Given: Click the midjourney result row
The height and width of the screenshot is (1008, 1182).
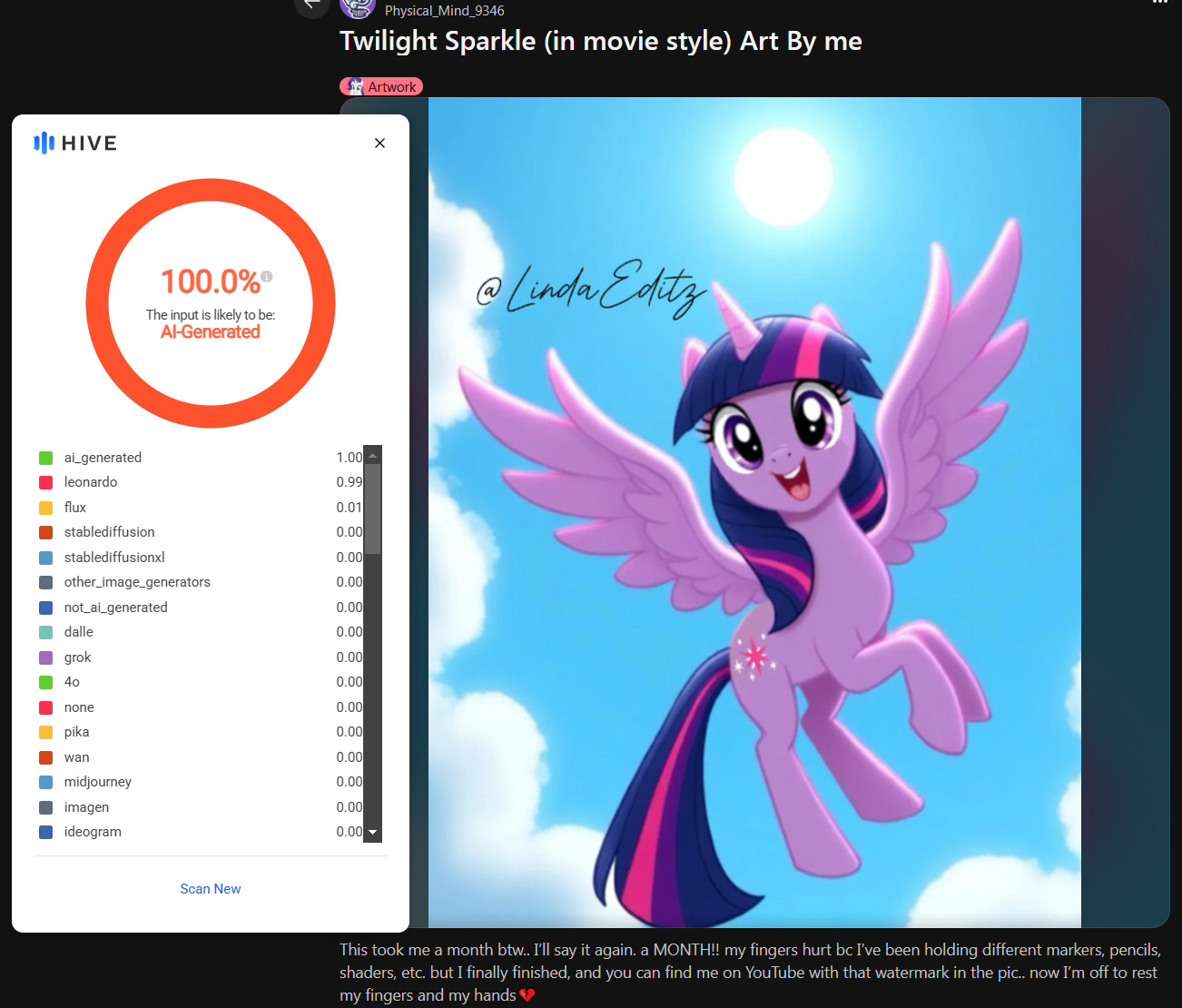Looking at the screenshot, I should point(201,782).
